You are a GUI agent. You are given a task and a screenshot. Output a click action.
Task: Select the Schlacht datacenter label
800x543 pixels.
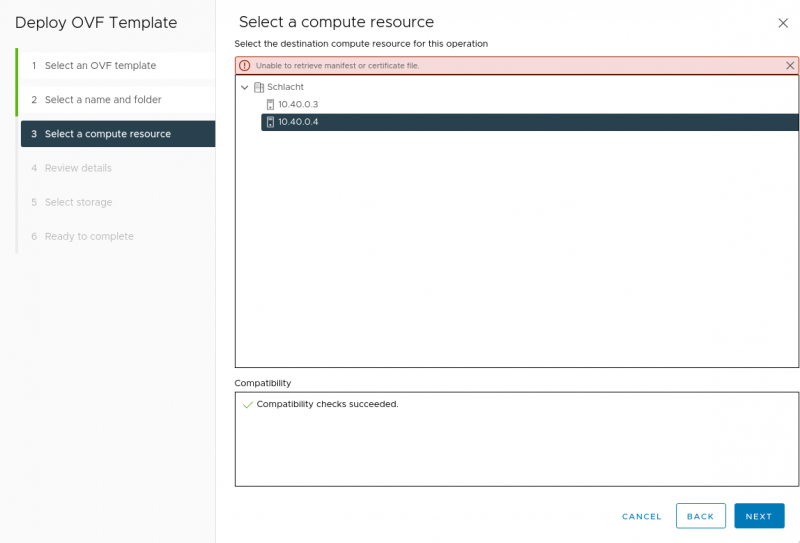(285, 87)
